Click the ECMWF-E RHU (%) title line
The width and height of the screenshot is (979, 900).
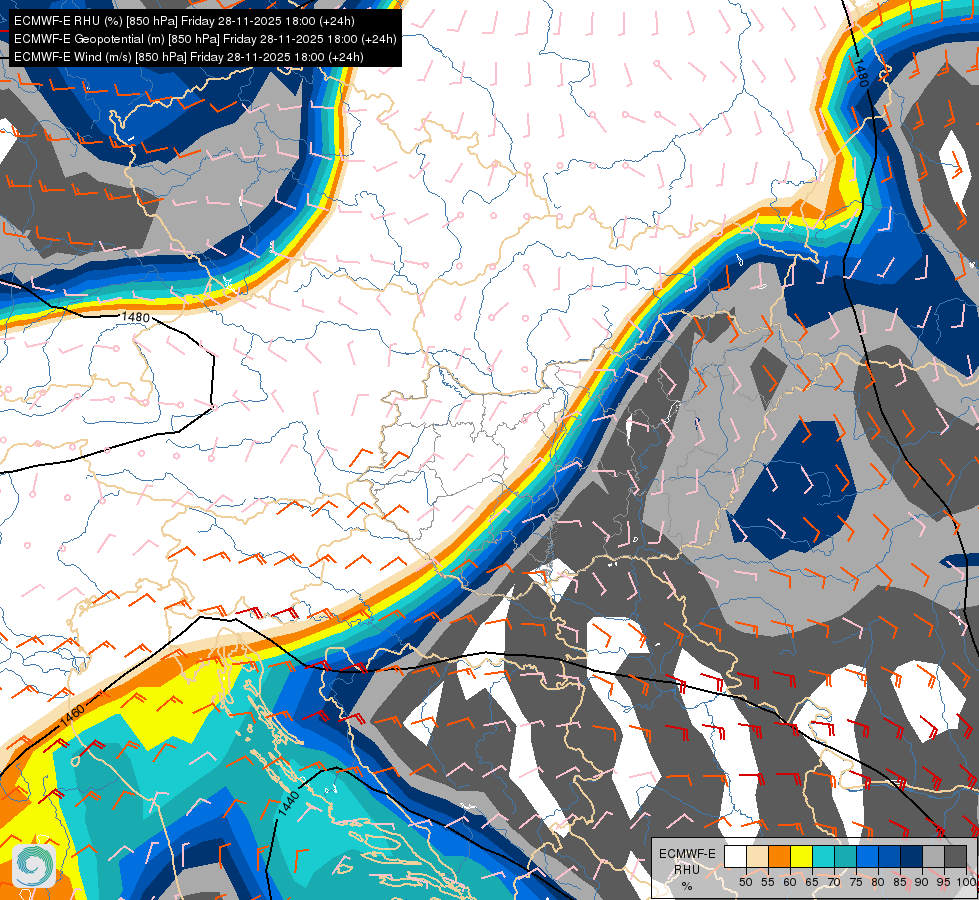click(184, 21)
